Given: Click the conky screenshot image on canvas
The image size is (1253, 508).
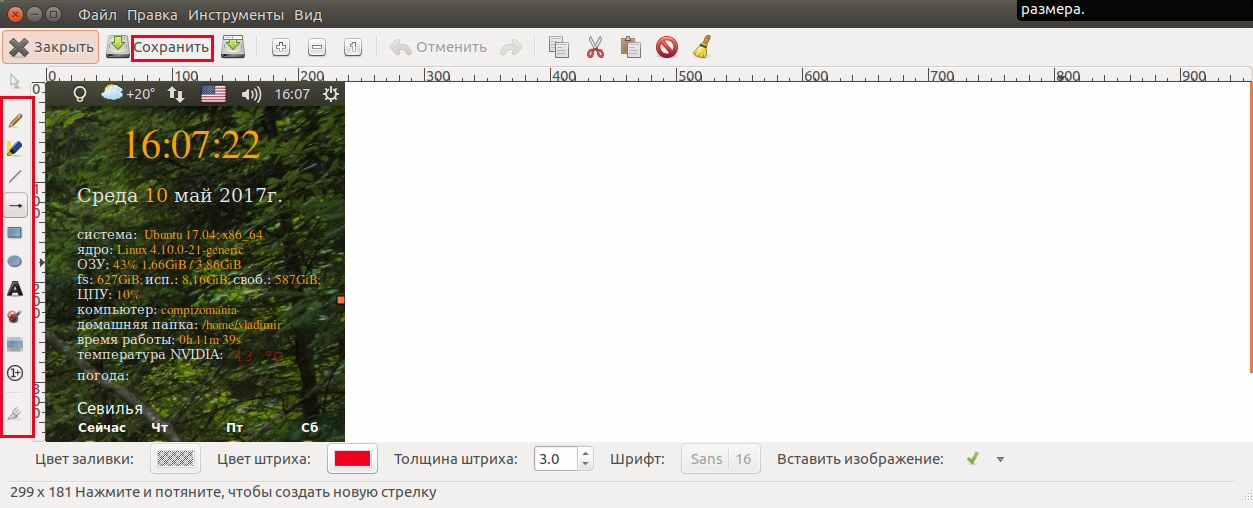Looking at the screenshot, I should tap(195, 261).
